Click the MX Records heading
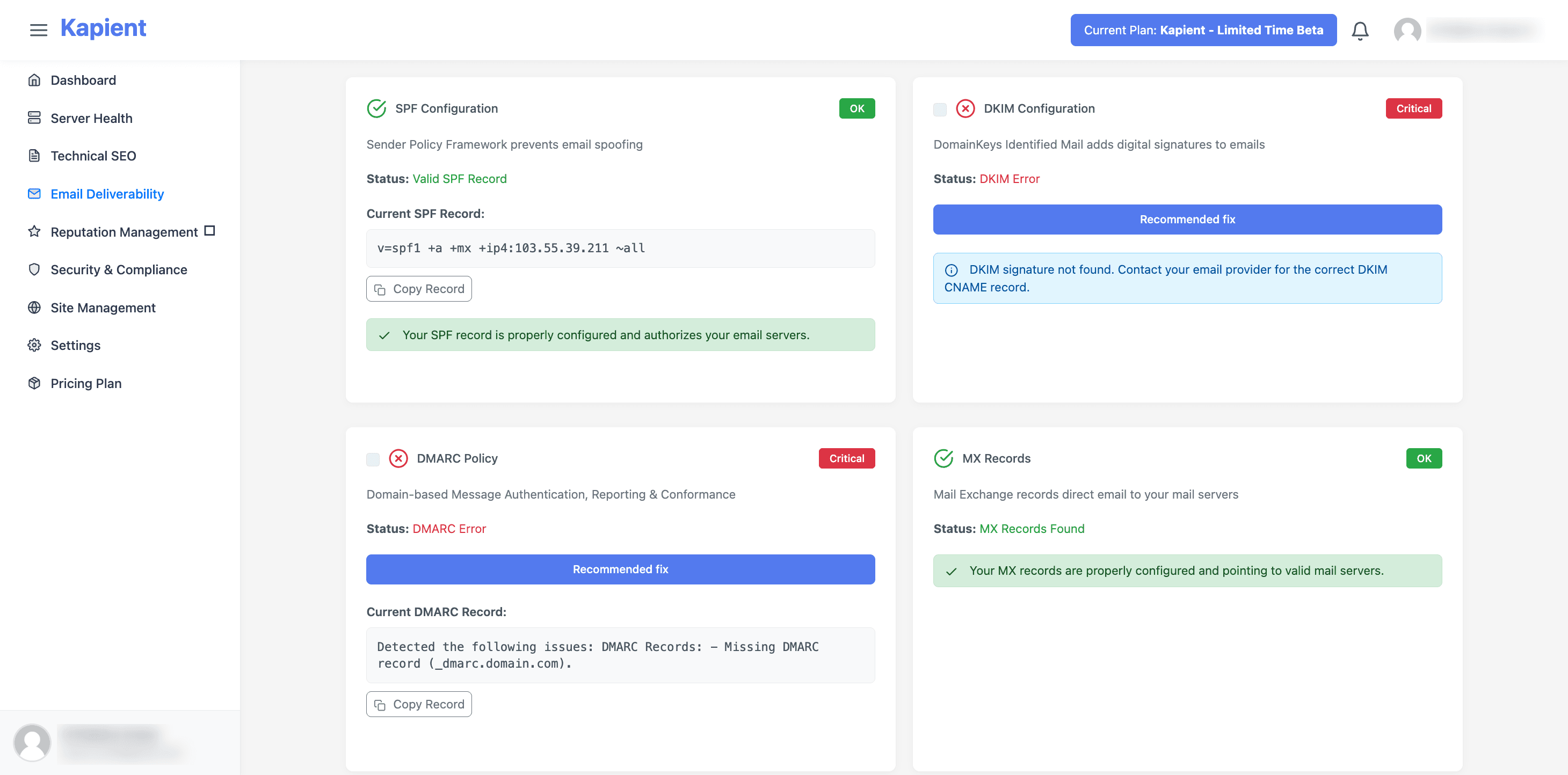 (x=997, y=458)
